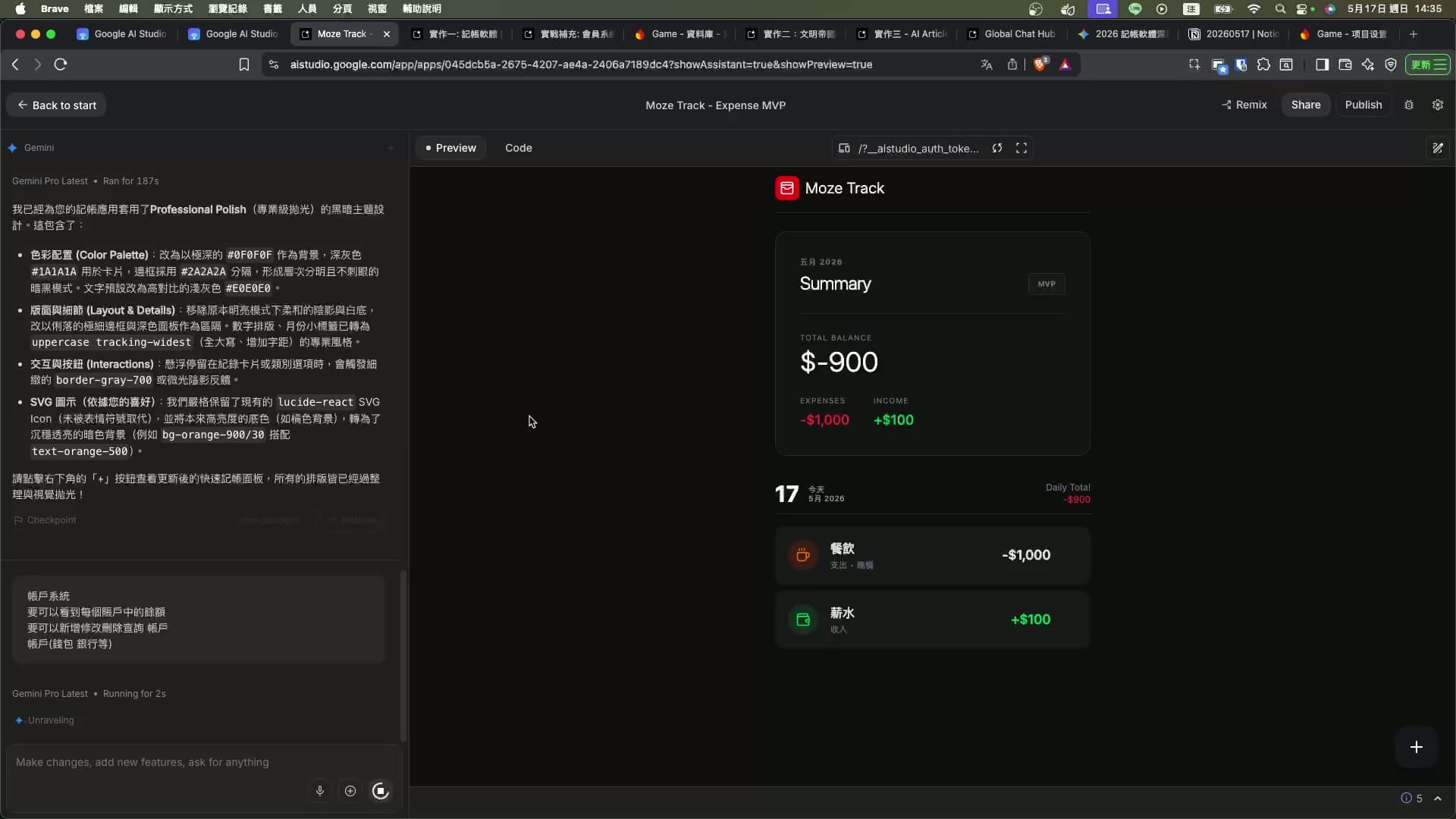Open the 5 issues info indicator
Screen dimensions: 1456x819
pos(1411,798)
